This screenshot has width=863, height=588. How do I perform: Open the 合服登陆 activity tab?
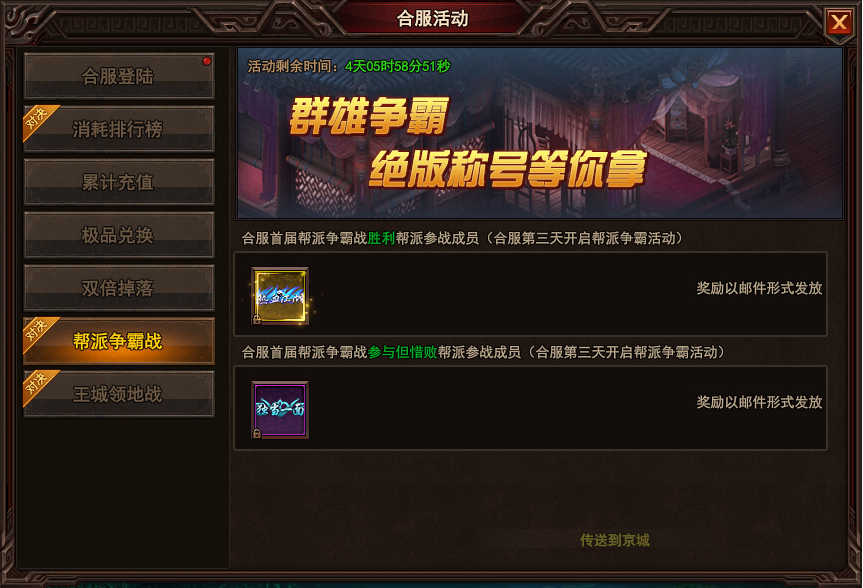pos(118,76)
